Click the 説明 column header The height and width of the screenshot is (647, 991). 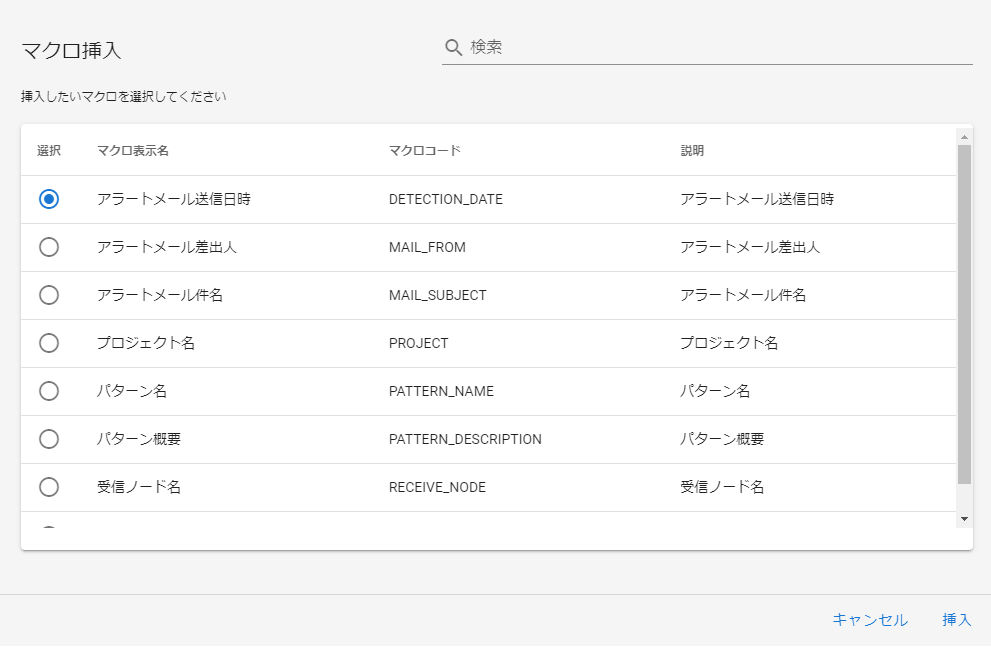click(692, 151)
